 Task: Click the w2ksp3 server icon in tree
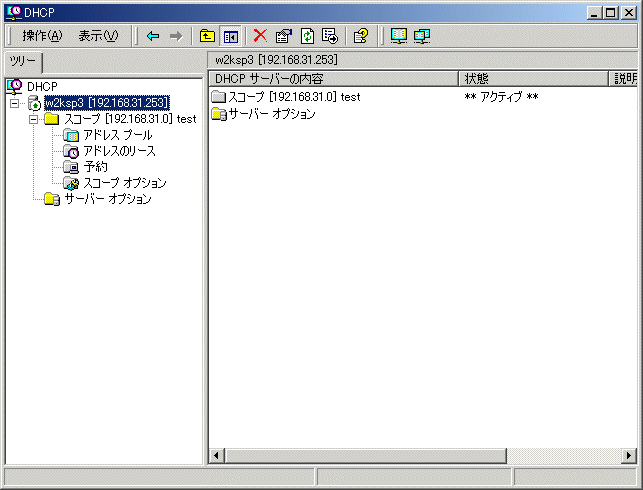[x=34, y=103]
